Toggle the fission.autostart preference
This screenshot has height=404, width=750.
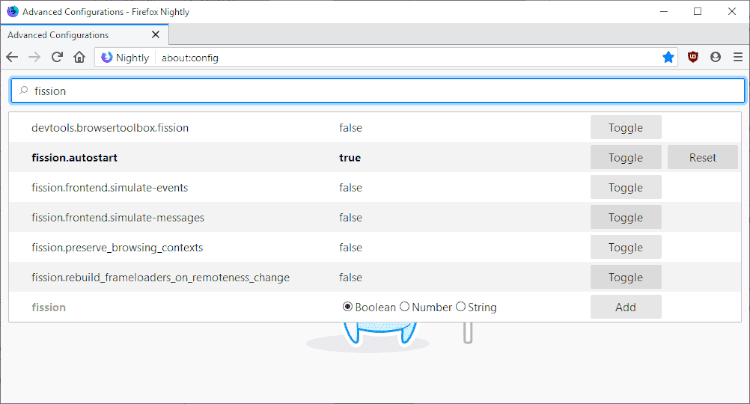click(626, 158)
